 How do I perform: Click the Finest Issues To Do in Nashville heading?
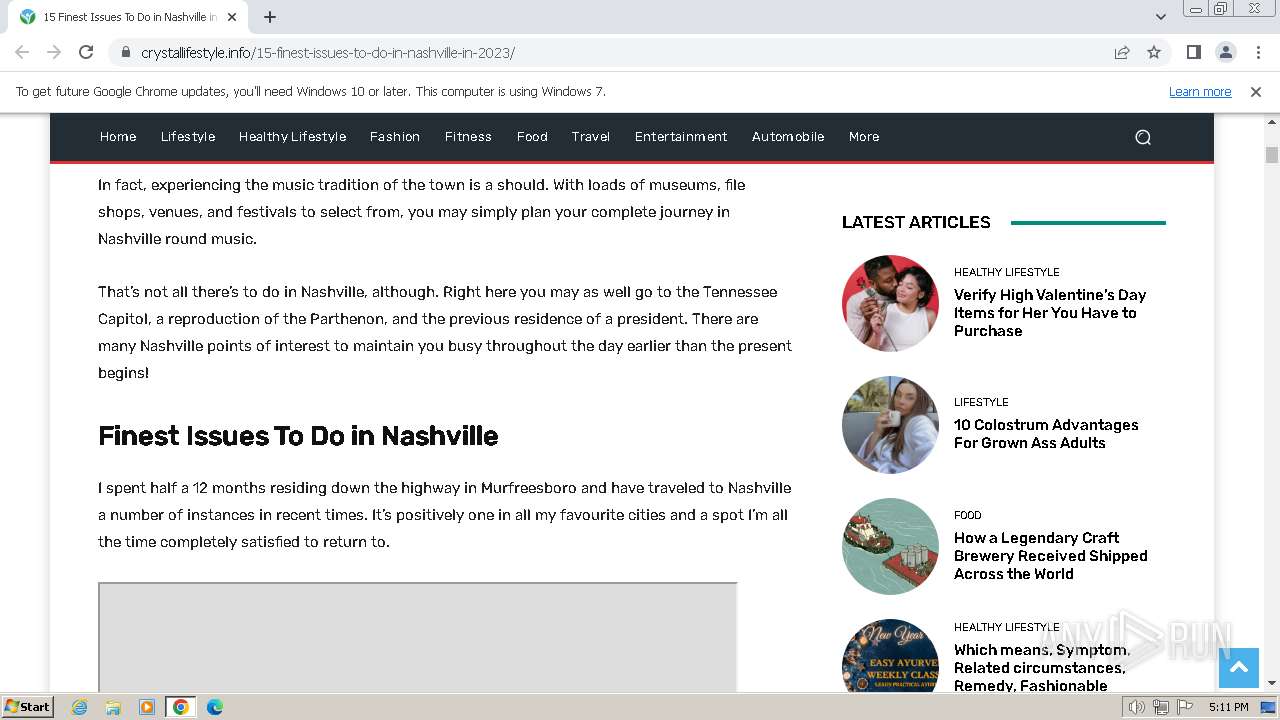(298, 436)
